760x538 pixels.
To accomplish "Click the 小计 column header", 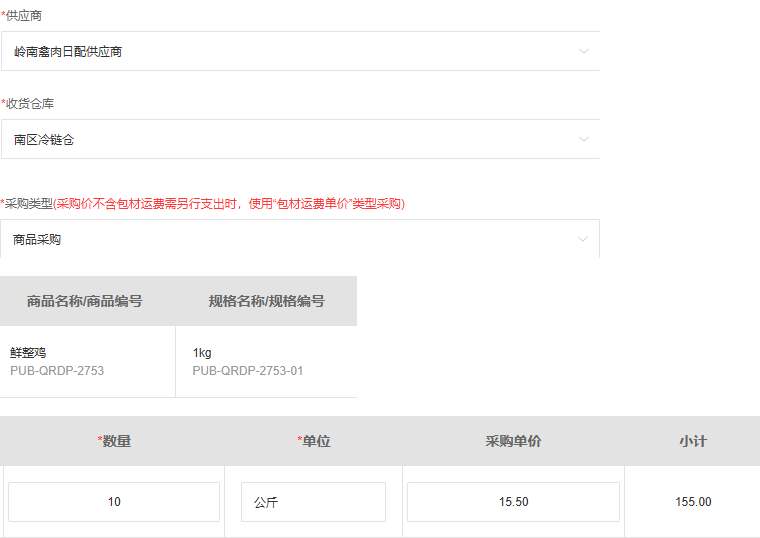I will (693, 441).
